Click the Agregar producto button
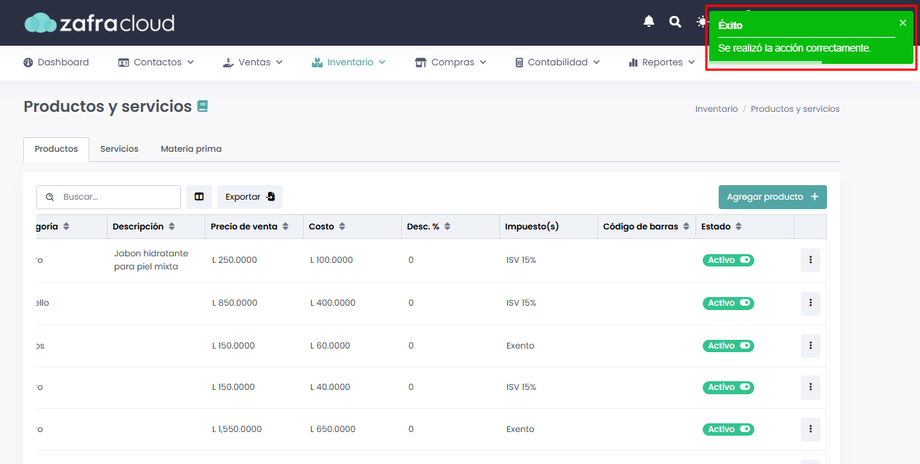 click(772, 197)
